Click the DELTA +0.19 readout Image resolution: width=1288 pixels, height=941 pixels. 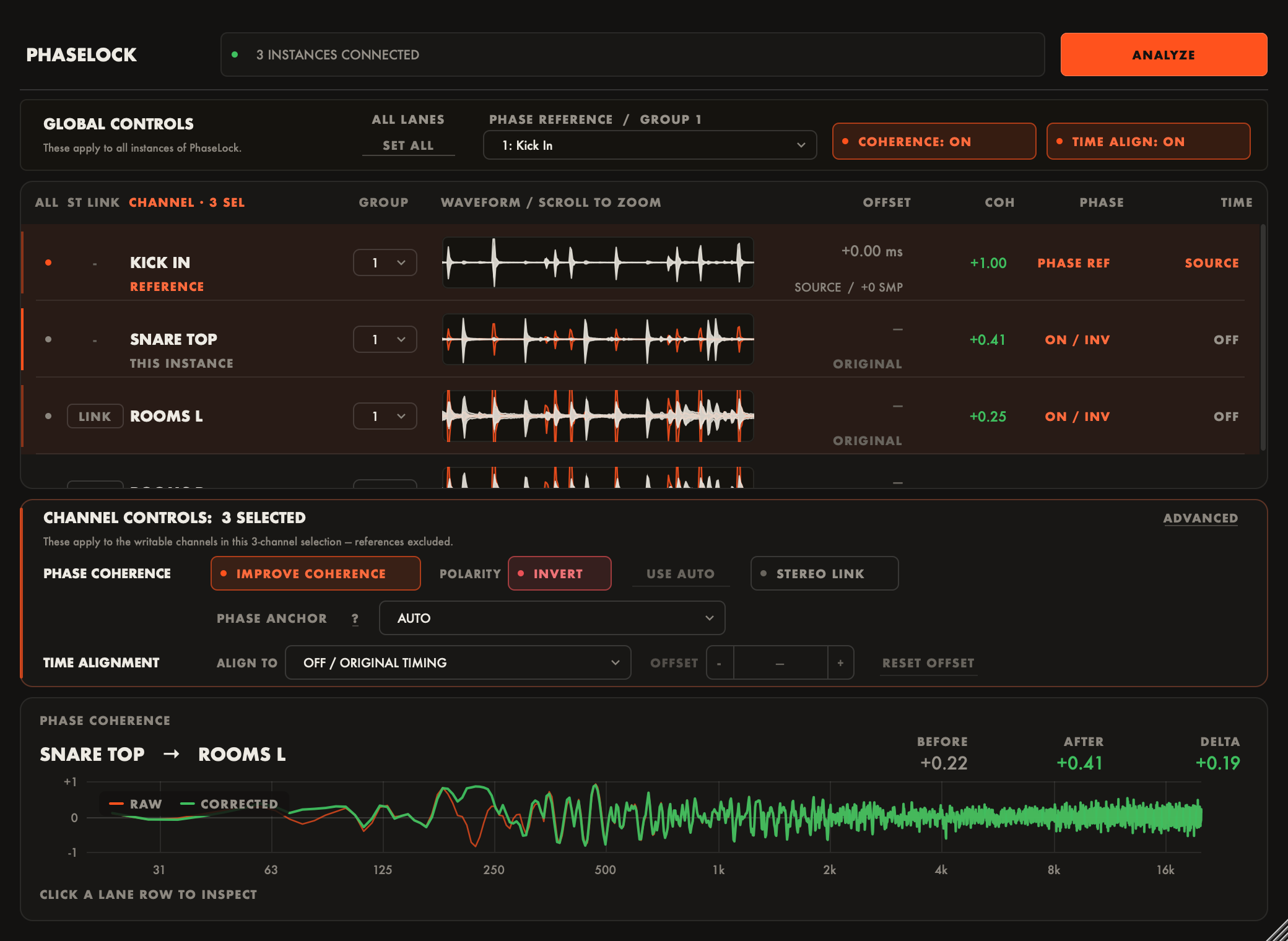1218,754
